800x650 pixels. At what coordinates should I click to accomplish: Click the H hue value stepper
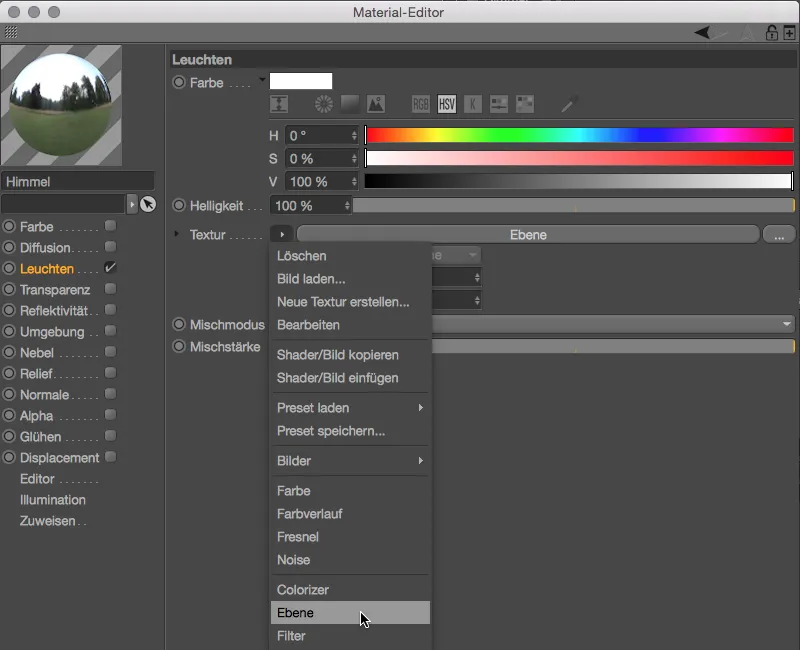[x=354, y=135]
